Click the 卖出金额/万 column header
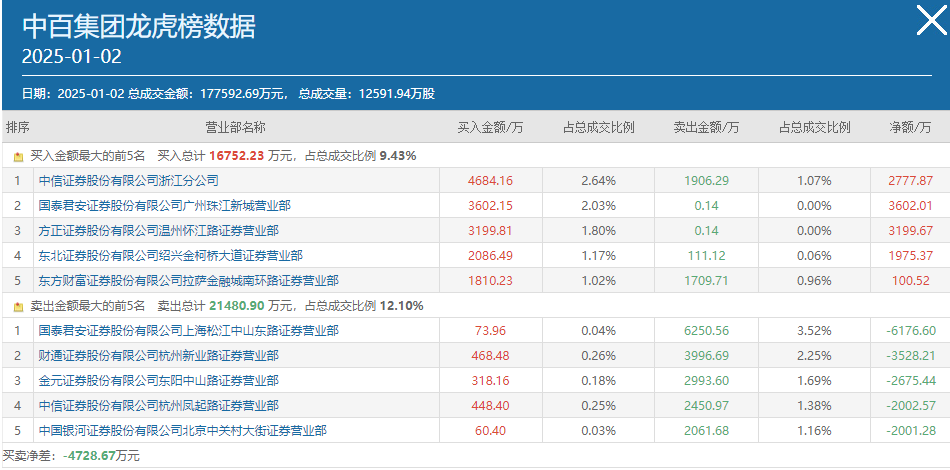 coord(706,128)
